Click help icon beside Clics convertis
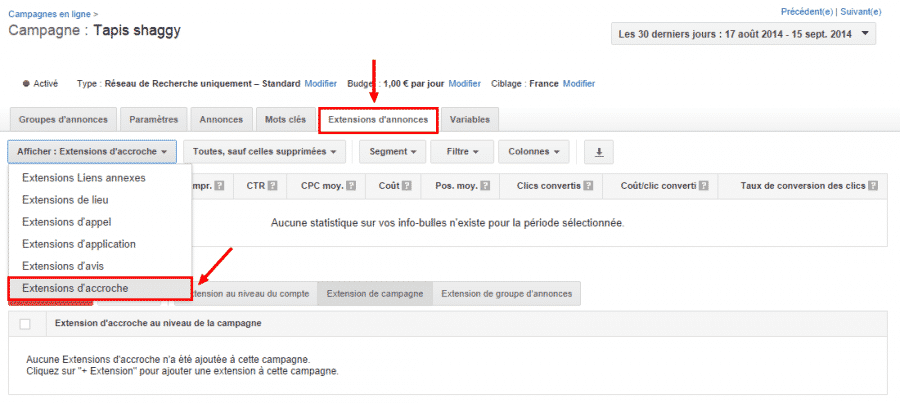Screen dimensions: 900x403 tap(588, 186)
